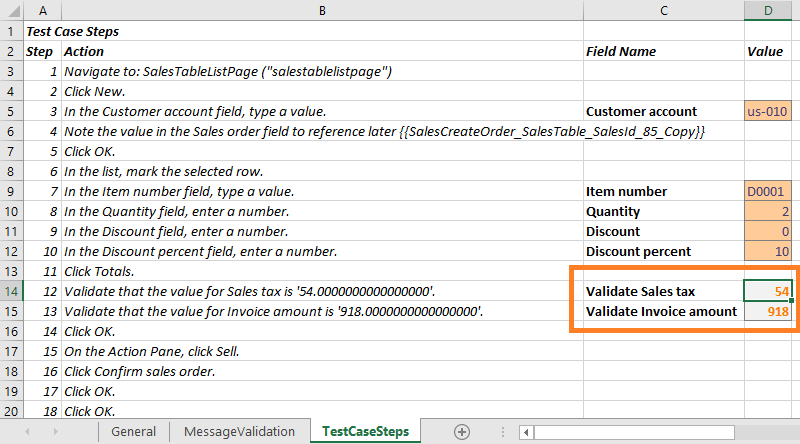Select 'In the Item number field, type a value.'

coord(322,191)
